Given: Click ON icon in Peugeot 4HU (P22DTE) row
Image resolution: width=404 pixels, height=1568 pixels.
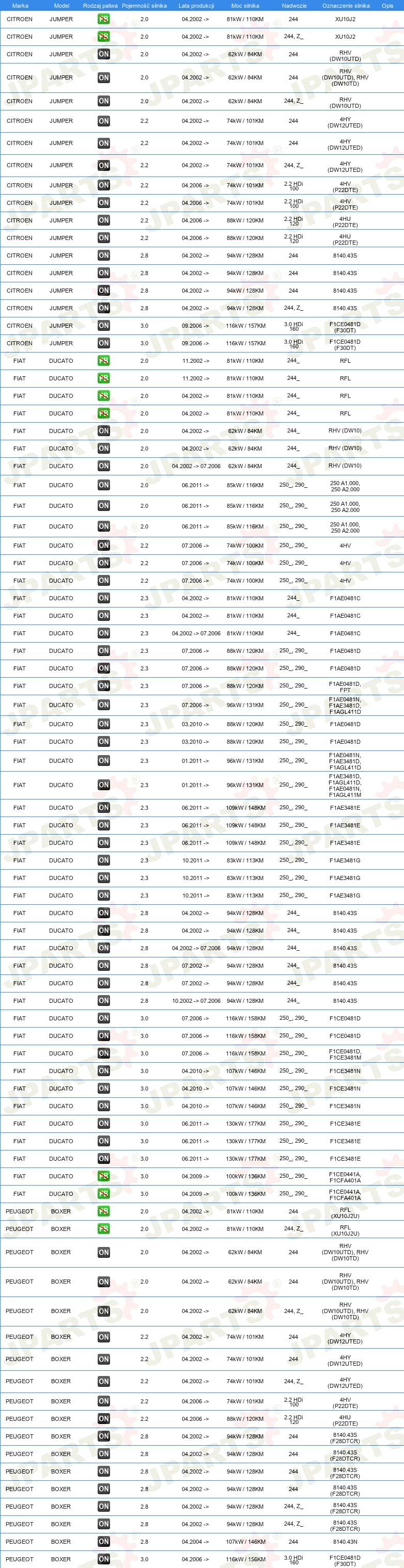Looking at the screenshot, I should click(x=104, y=1419).
